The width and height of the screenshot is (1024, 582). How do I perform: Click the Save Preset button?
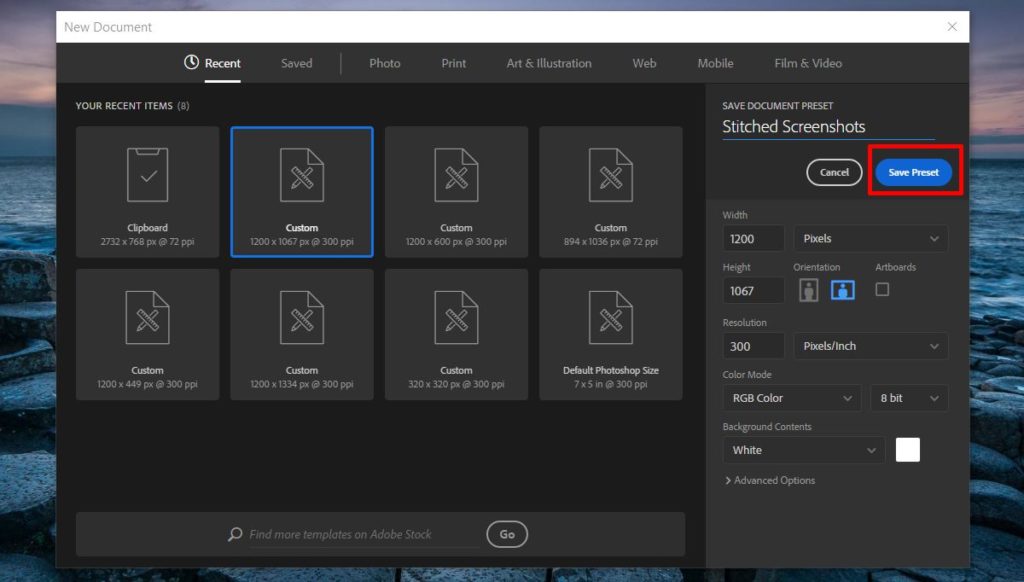912,171
